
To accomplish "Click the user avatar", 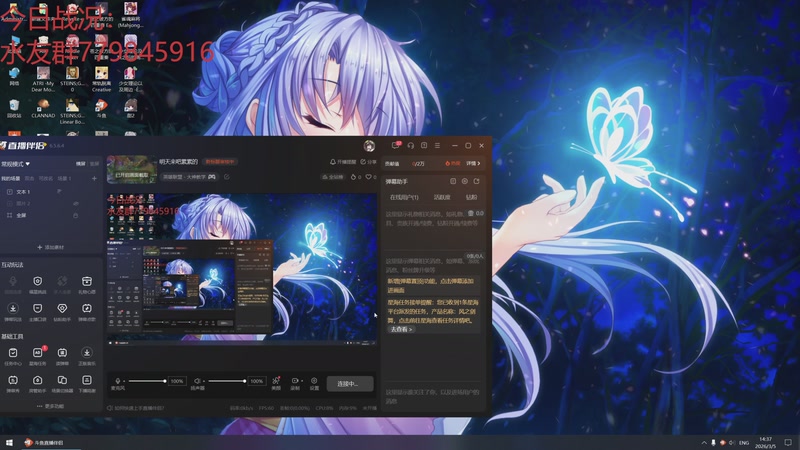I will pyautogui.click(x=369, y=146).
